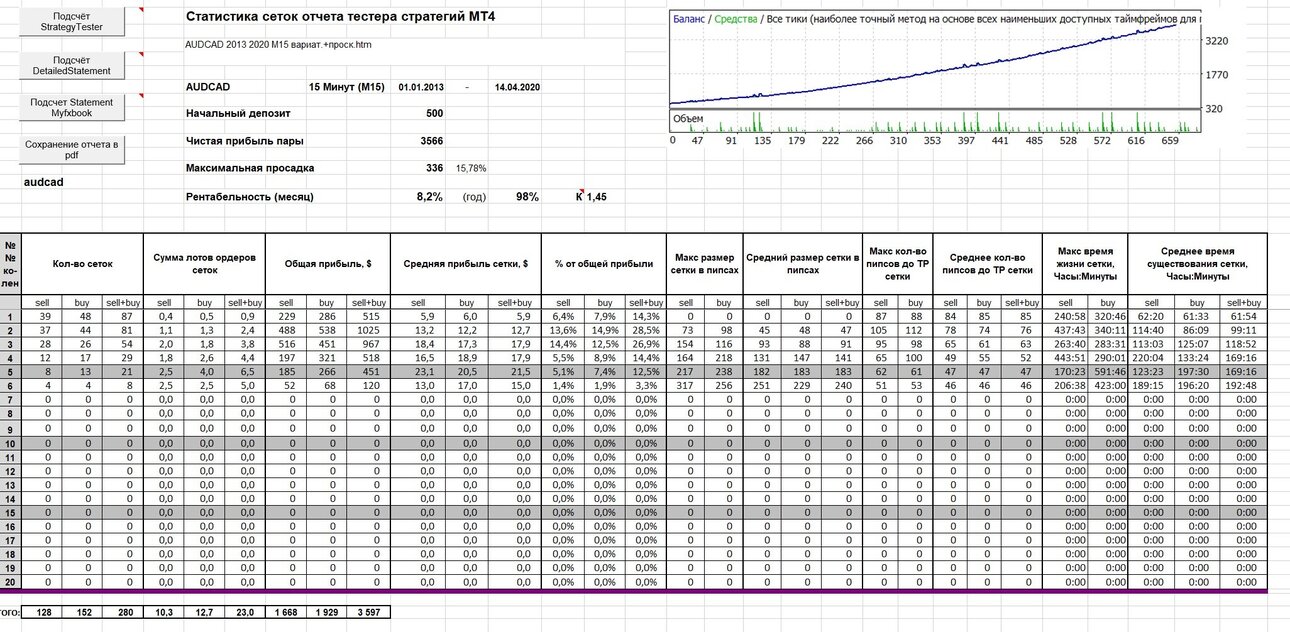The height and width of the screenshot is (632, 1290).
Task: Select the Кол-во сеток column header
Action: [x=82, y=264]
